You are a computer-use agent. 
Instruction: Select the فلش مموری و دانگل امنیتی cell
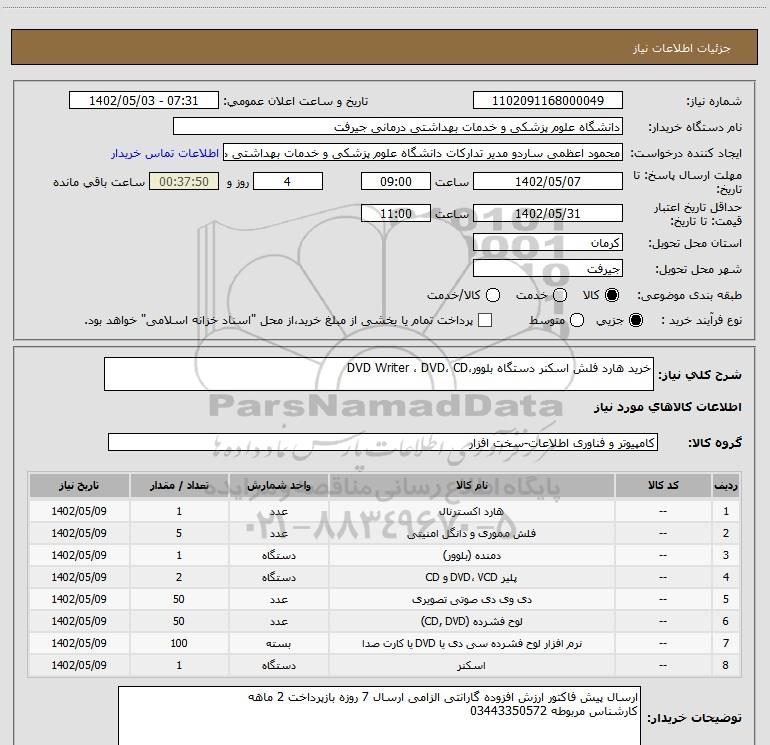[x=471, y=533]
